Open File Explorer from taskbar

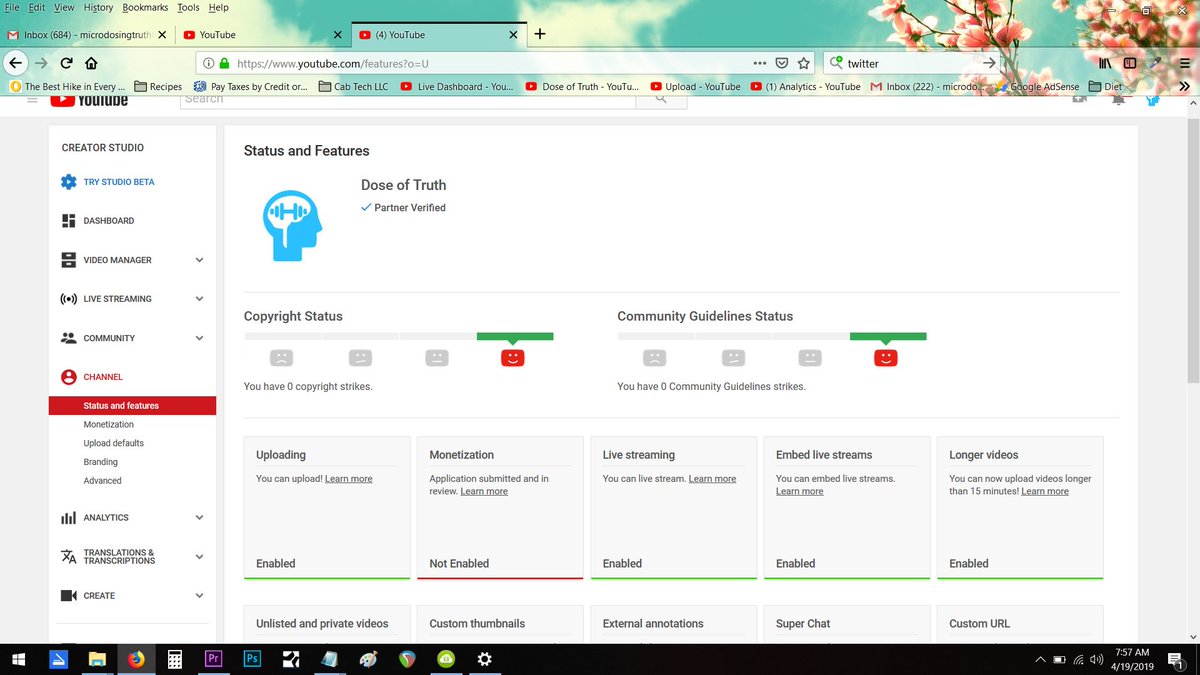97,659
